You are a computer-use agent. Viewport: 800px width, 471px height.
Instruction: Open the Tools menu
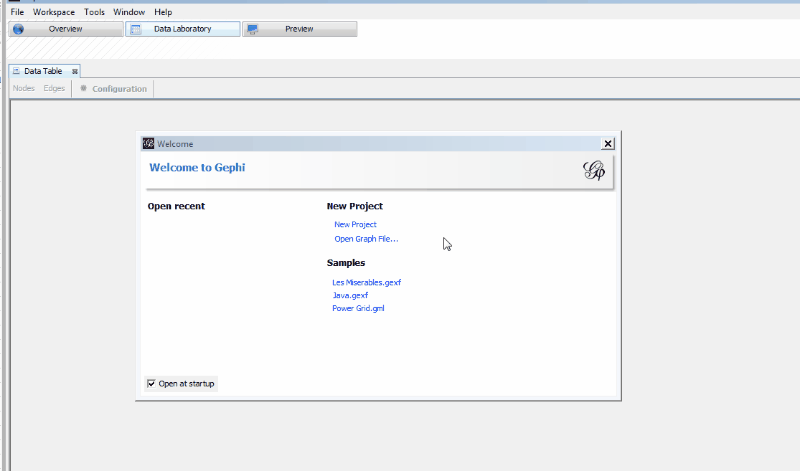point(94,12)
